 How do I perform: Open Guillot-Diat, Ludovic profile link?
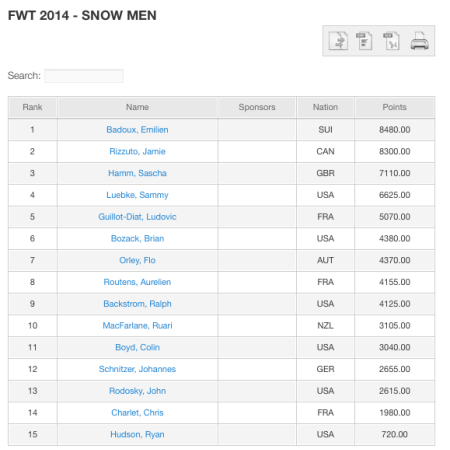click(137, 217)
